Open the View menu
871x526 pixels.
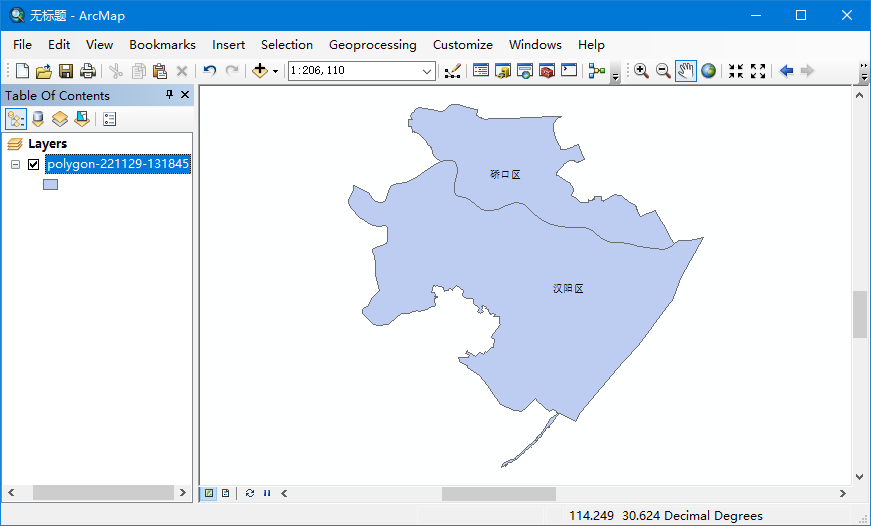pyautogui.click(x=99, y=44)
